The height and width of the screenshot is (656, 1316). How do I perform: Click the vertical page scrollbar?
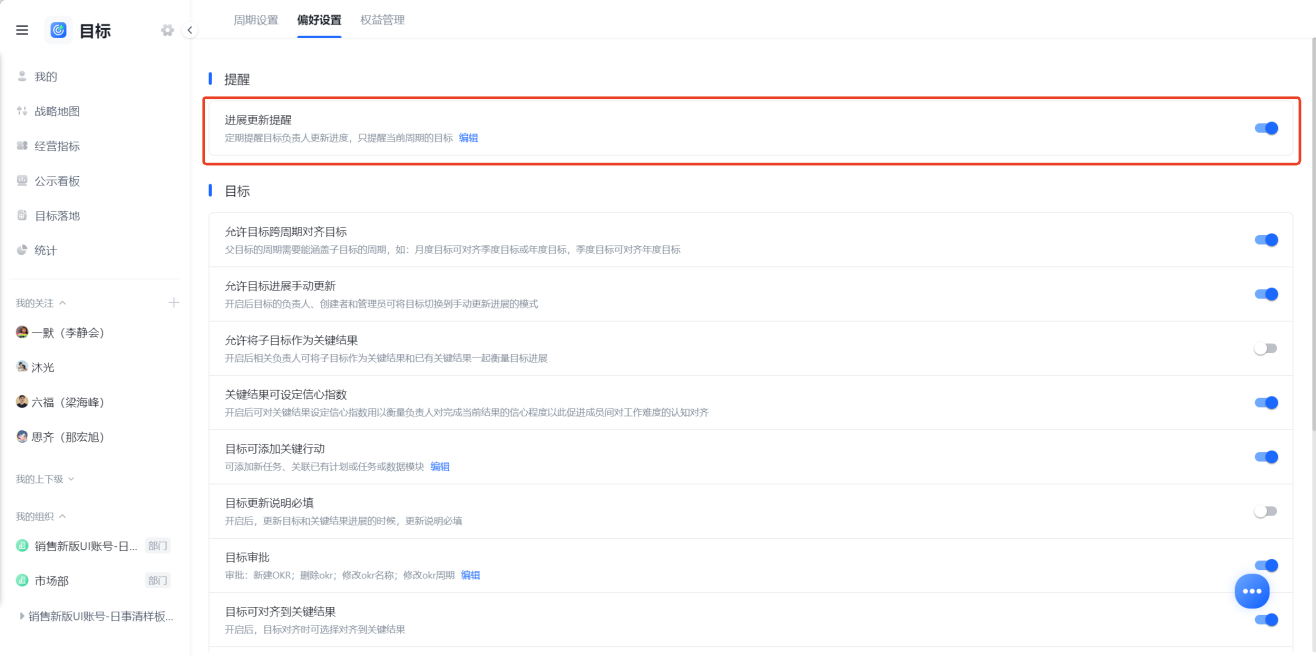(x=1312, y=235)
